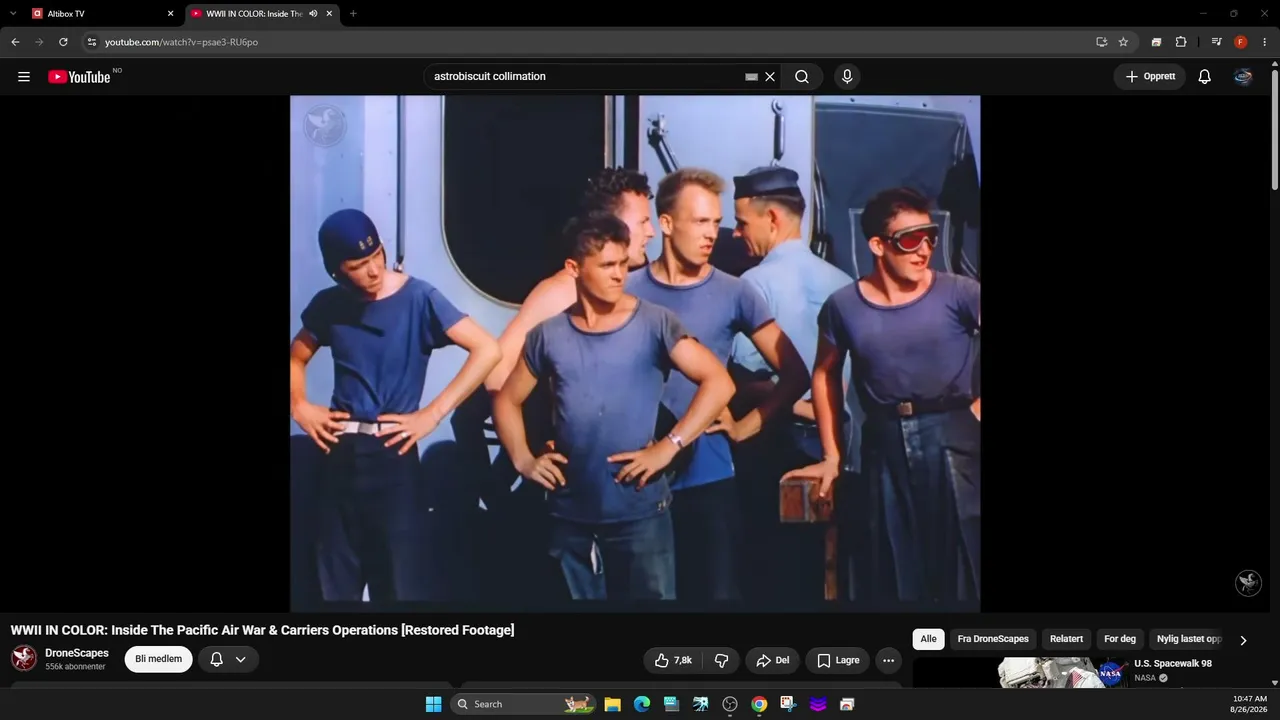
Task: Dislike the video with thumbs down
Action: (721, 660)
